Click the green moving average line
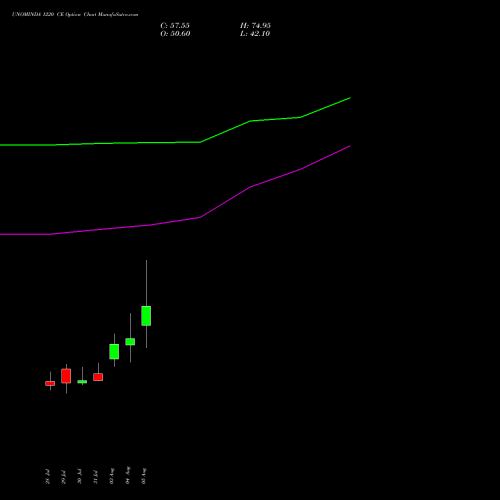This screenshot has height=500, width=500. 200,142
